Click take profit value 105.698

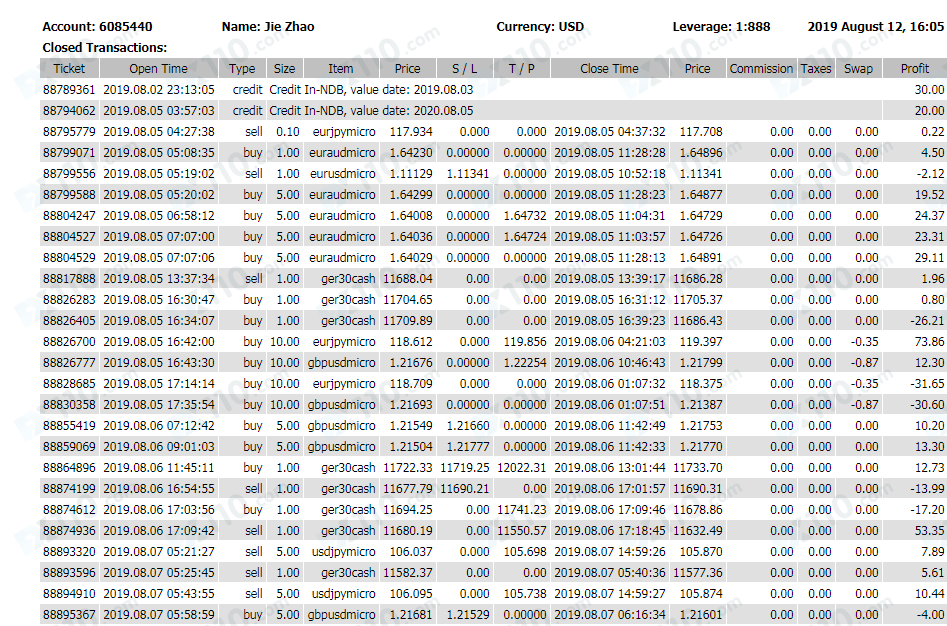tap(525, 552)
